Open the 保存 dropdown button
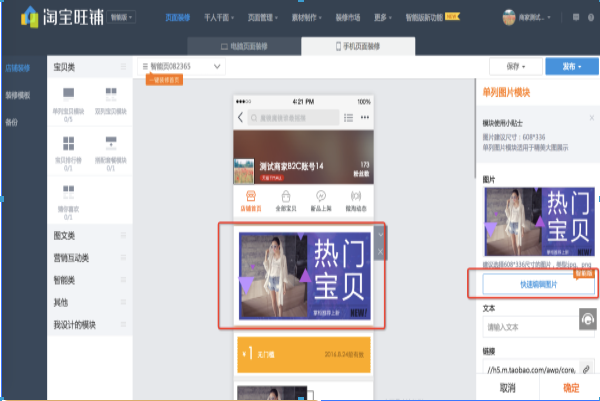 pyautogui.click(x=515, y=66)
